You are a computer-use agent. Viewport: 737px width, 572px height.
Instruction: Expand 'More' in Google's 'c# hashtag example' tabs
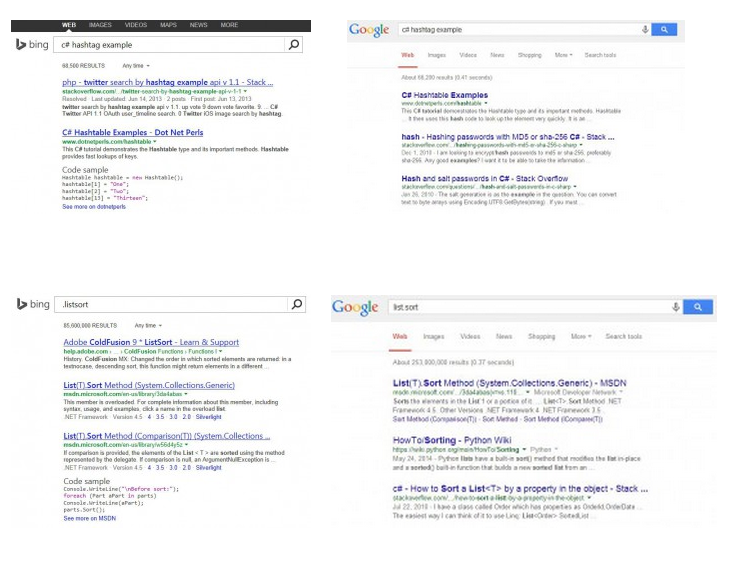(x=563, y=55)
